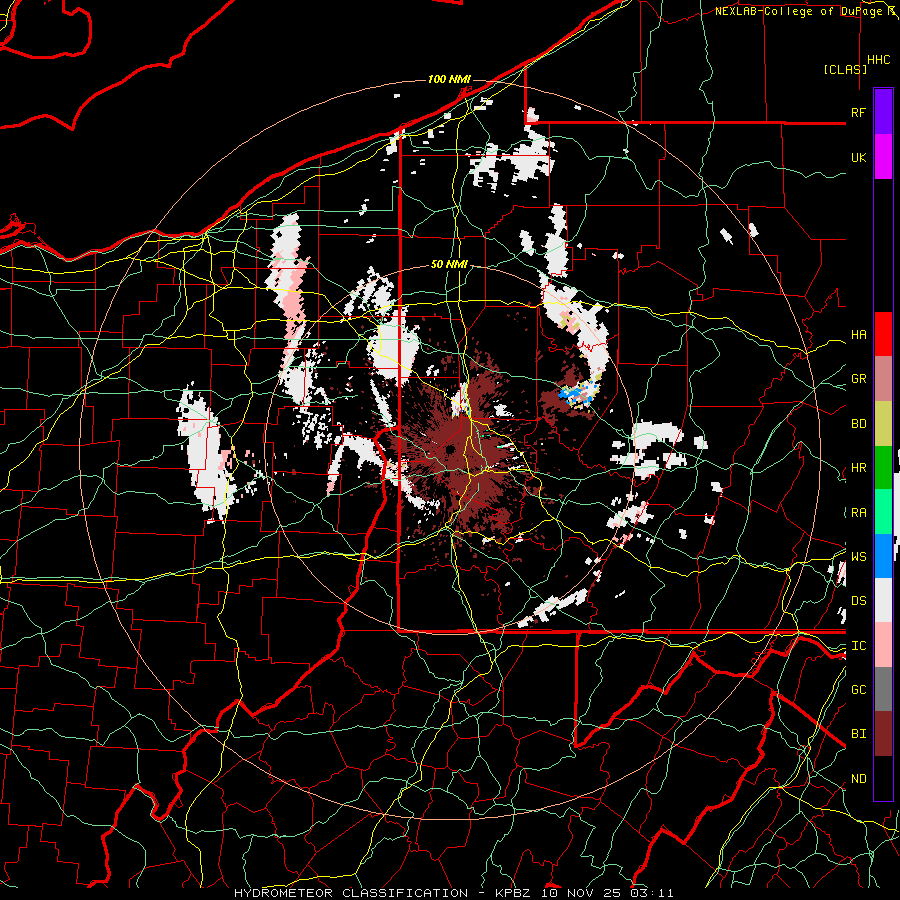Click the 50 NMI range ring label
This screenshot has height=900, width=900.
(449, 265)
